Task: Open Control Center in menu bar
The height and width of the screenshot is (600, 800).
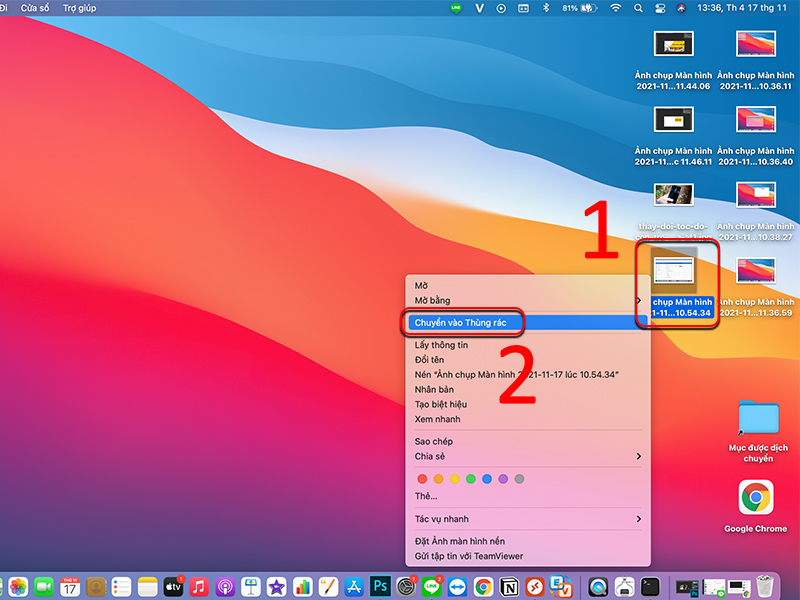Action: [x=659, y=8]
